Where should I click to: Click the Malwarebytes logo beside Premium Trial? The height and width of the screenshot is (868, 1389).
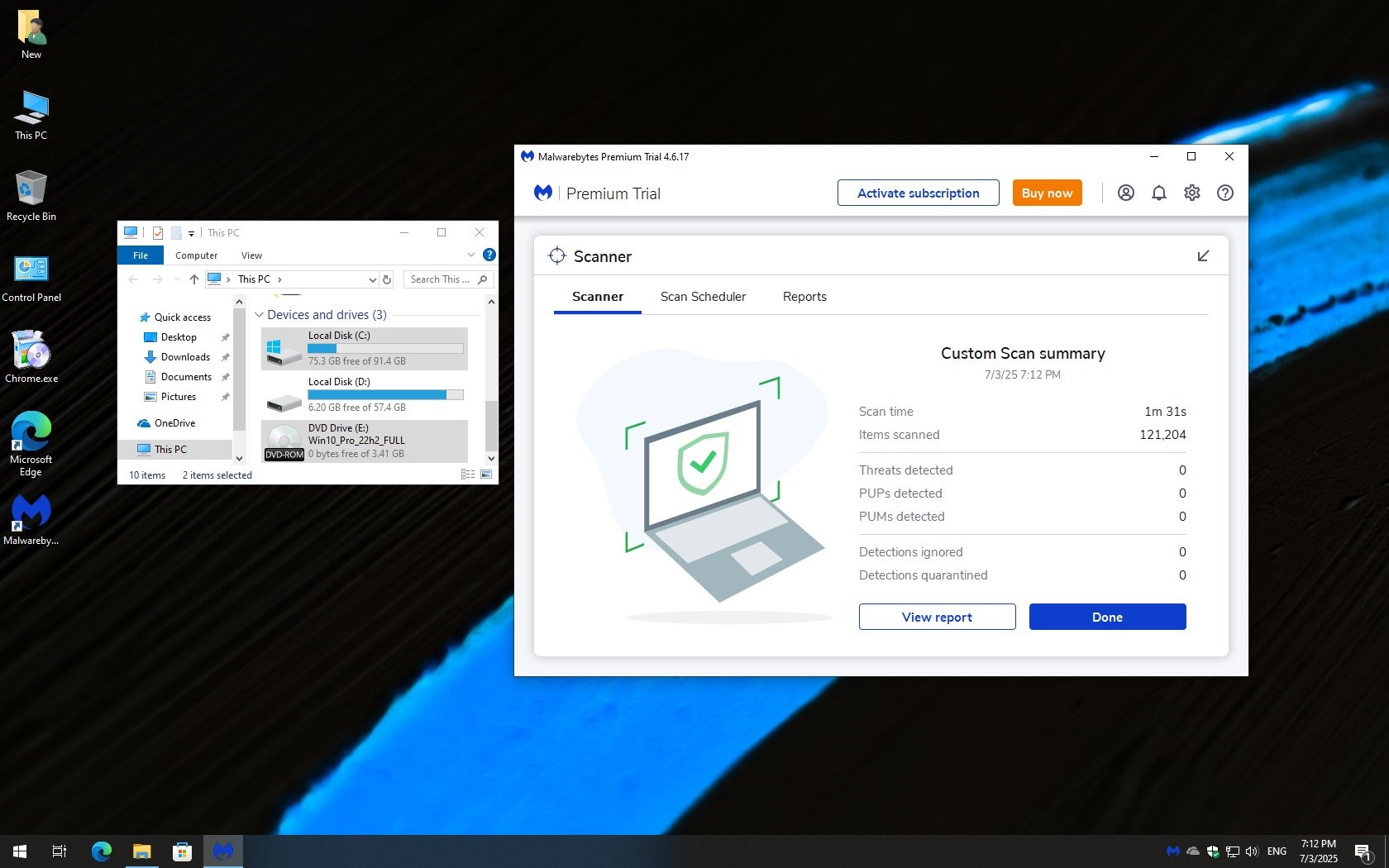(x=543, y=193)
